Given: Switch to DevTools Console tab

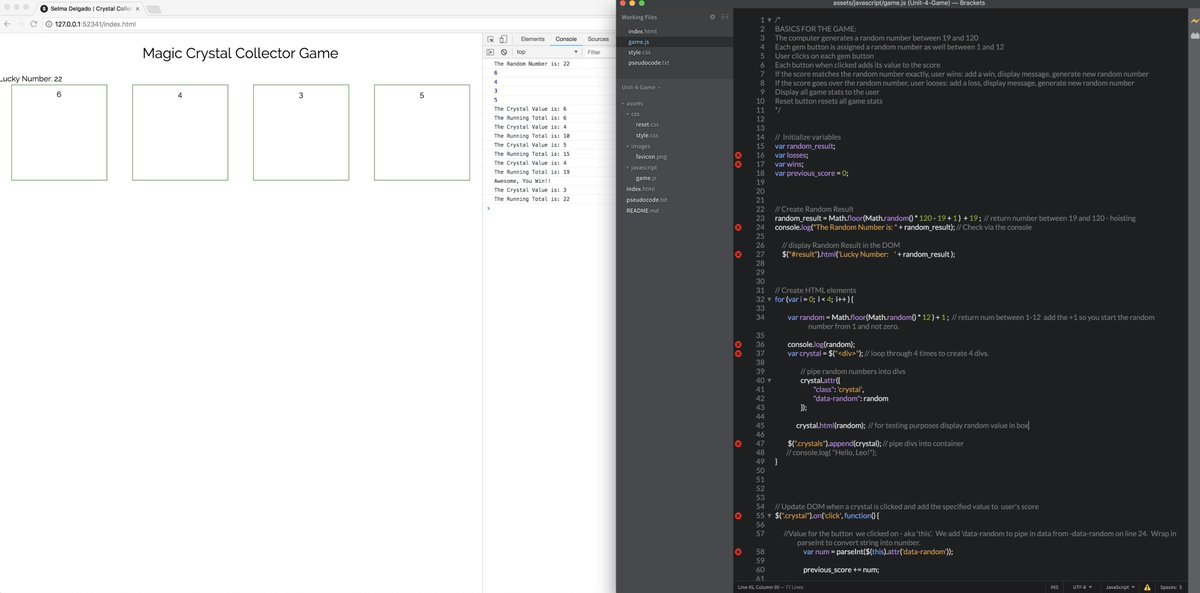Looking at the screenshot, I should click(566, 38).
